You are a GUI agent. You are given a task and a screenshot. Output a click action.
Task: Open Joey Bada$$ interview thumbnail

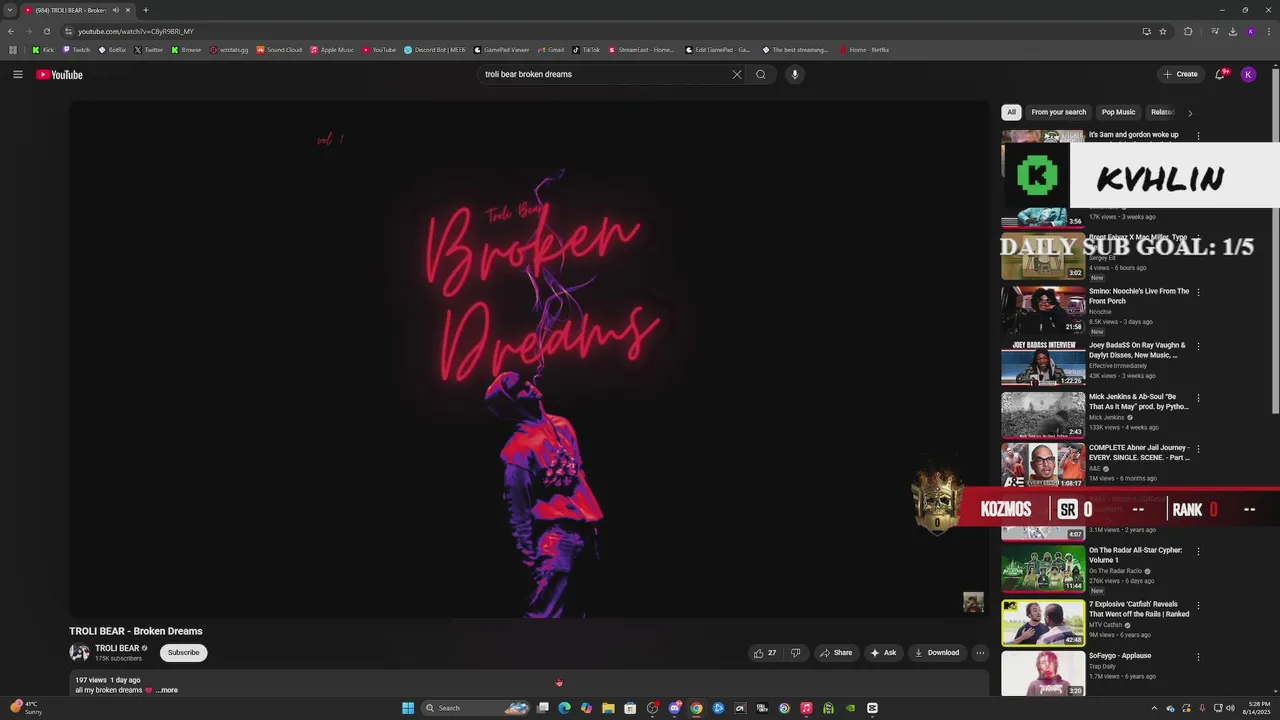point(1043,363)
